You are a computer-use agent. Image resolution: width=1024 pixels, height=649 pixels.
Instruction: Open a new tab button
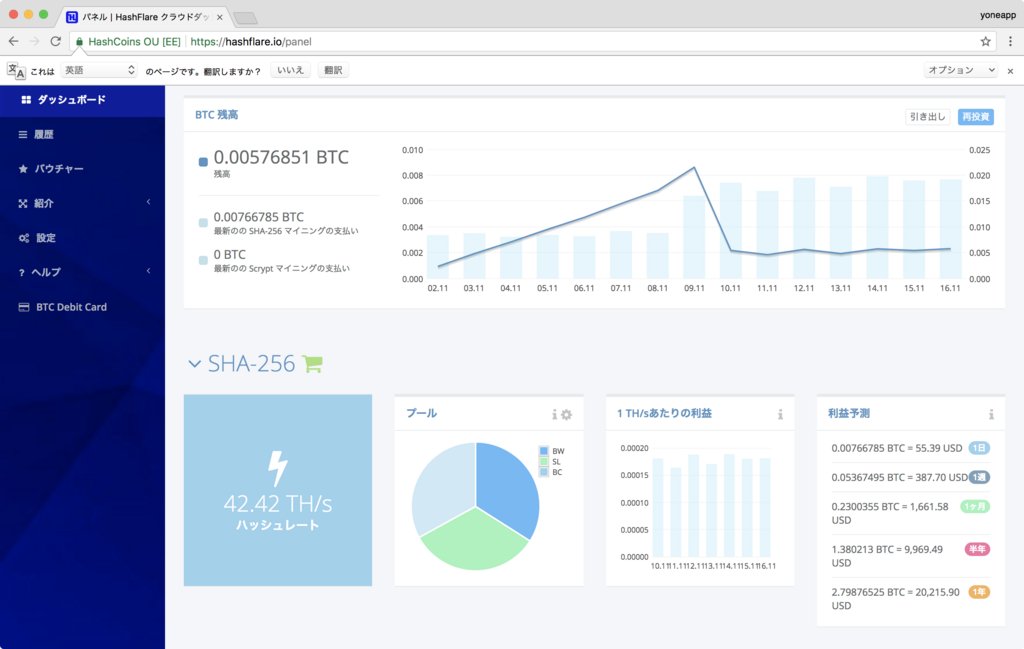click(x=246, y=18)
